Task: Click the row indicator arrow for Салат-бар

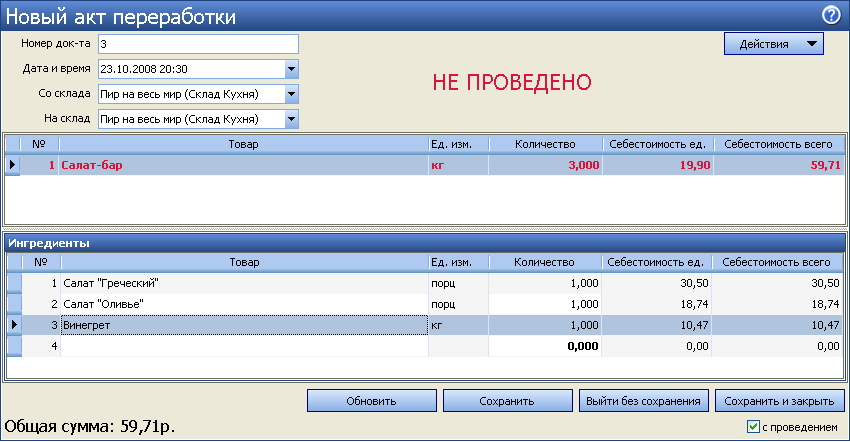Action: click(12, 165)
